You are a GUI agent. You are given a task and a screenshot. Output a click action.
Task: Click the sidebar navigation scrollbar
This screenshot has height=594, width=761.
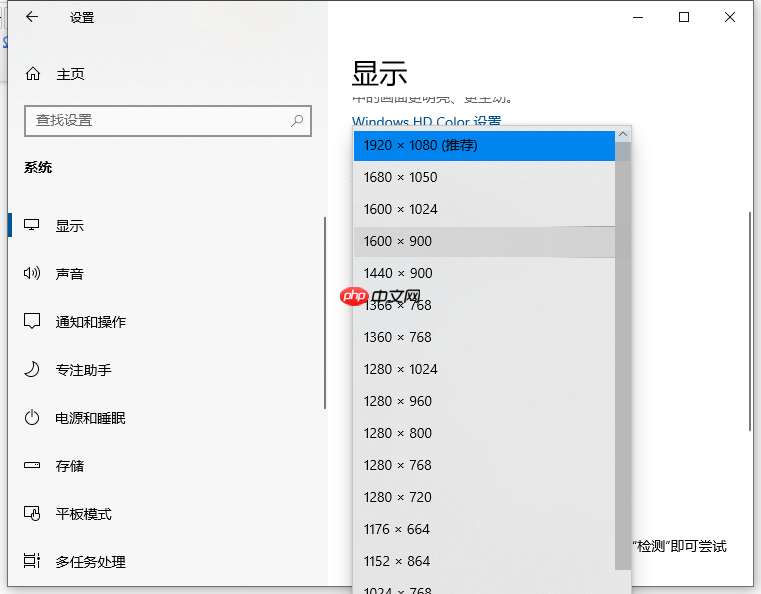(325, 313)
